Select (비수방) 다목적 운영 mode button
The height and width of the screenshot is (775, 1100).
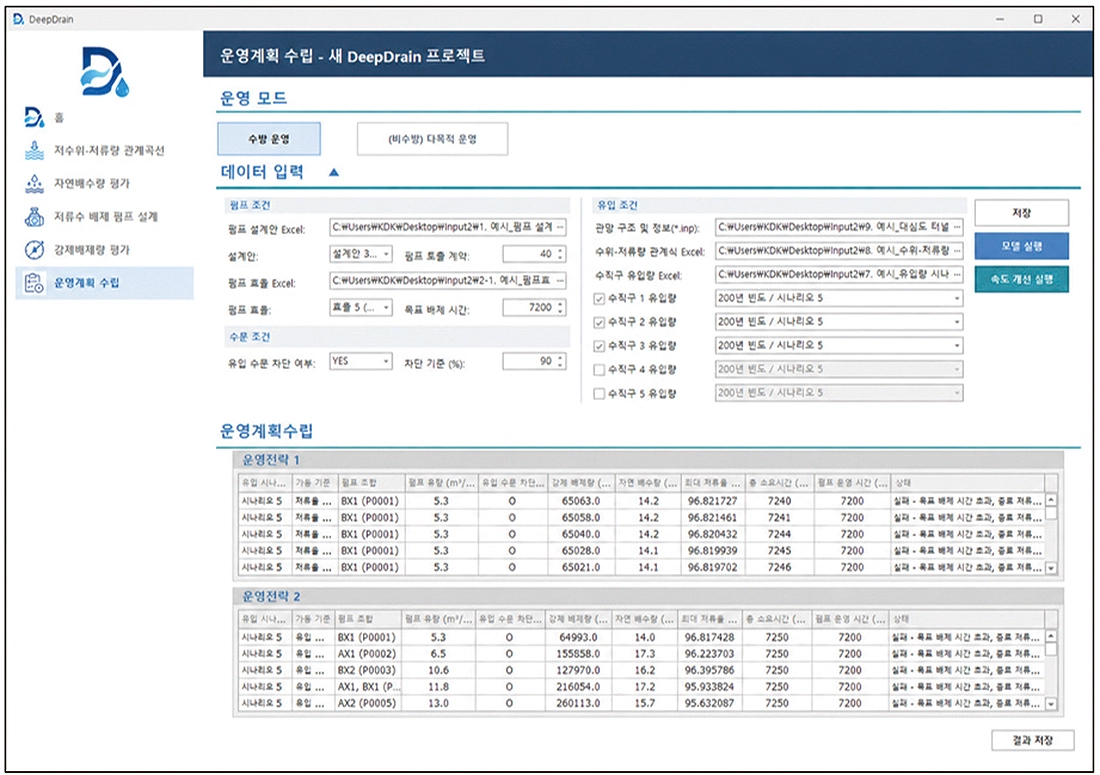click(432, 139)
